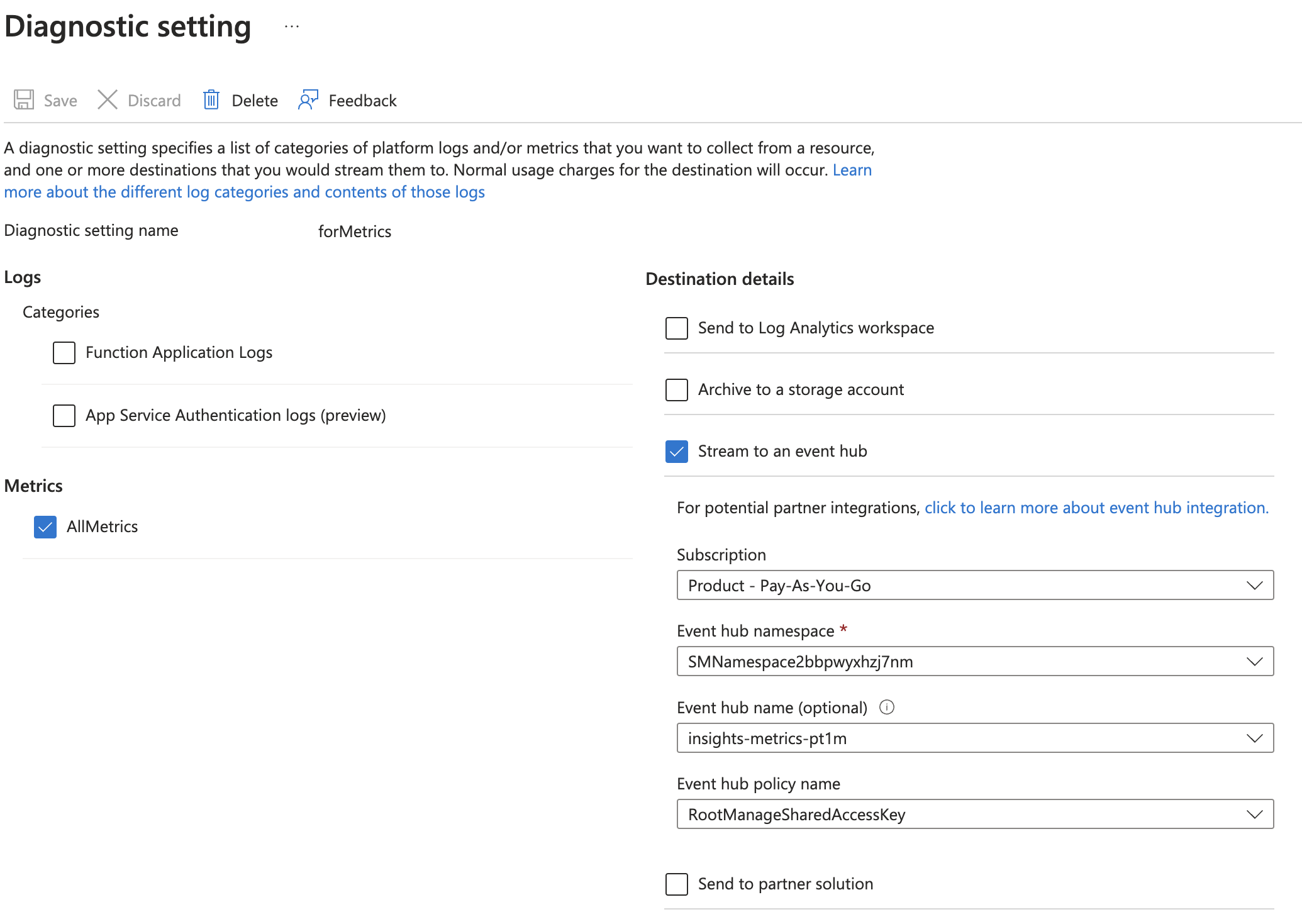
Task: Enable Function Application Logs
Action: click(x=64, y=353)
